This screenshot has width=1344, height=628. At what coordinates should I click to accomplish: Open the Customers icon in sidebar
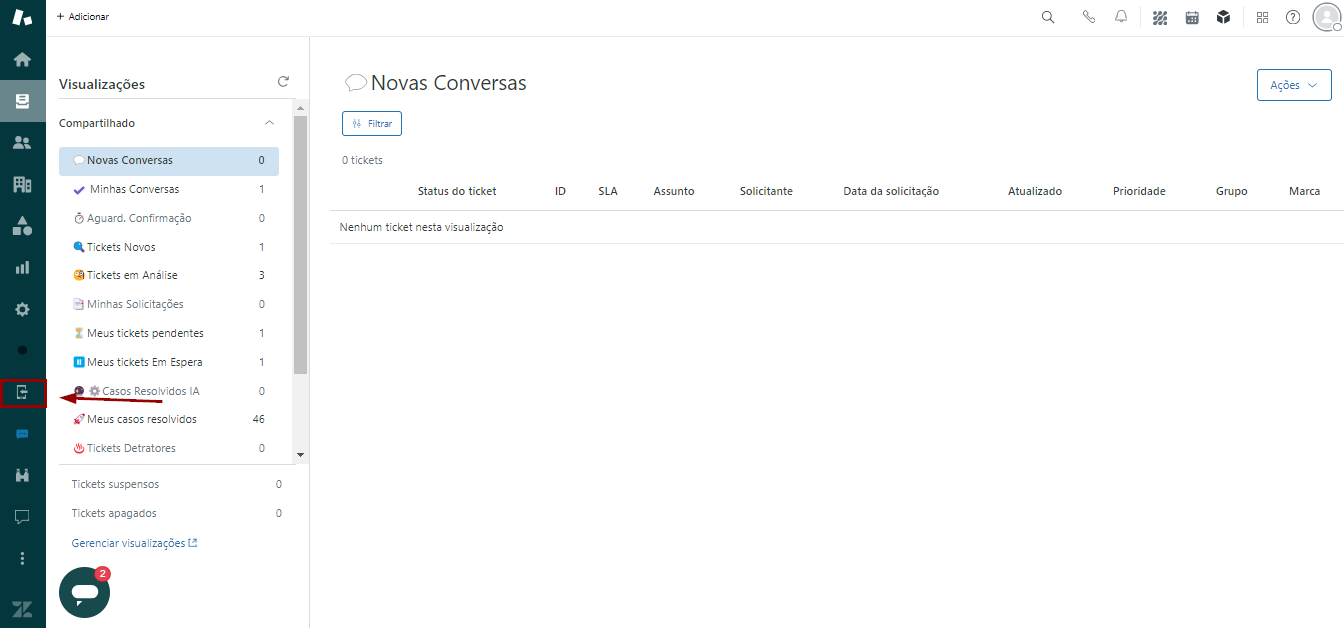pyautogui.click(x=22, y=142)
